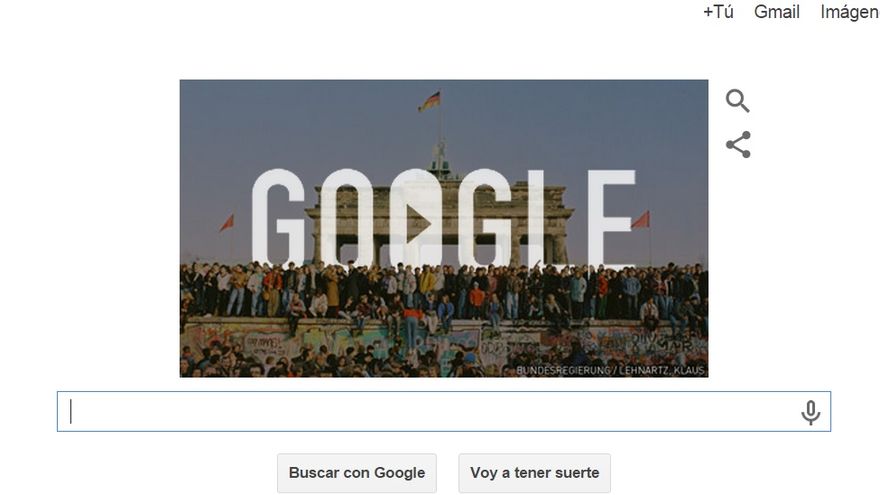
Task: Click the large letter E in the doodle
Action: point(611,217)
